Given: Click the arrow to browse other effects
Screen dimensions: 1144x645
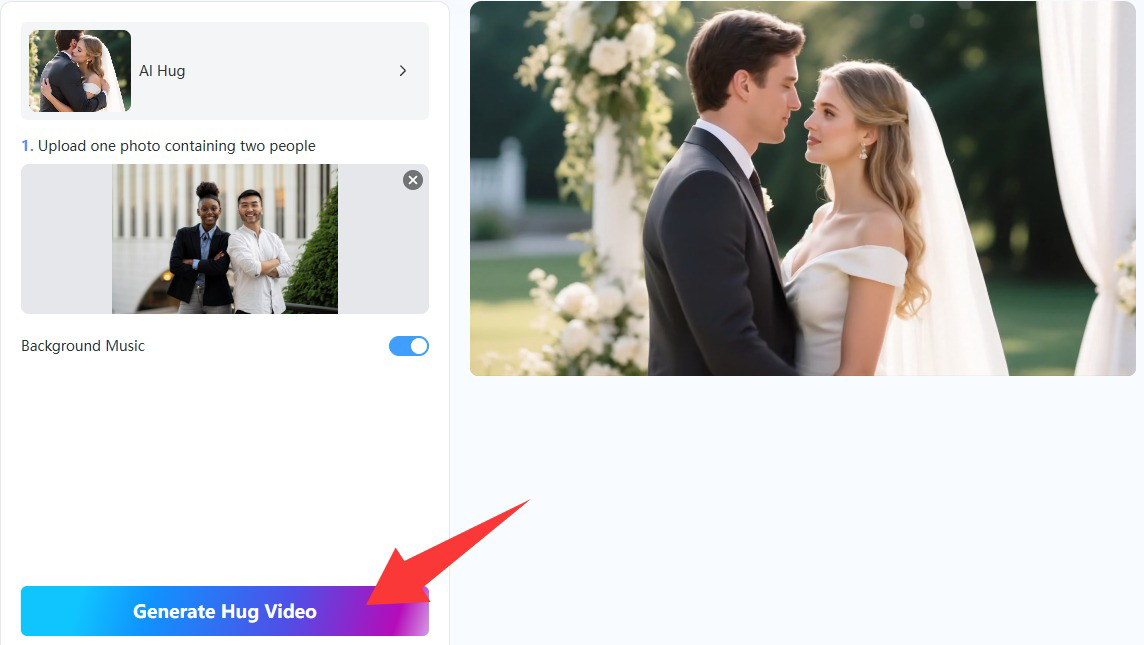Looking at the screenshot, I should pyautogui.click(x=403, y=70).
